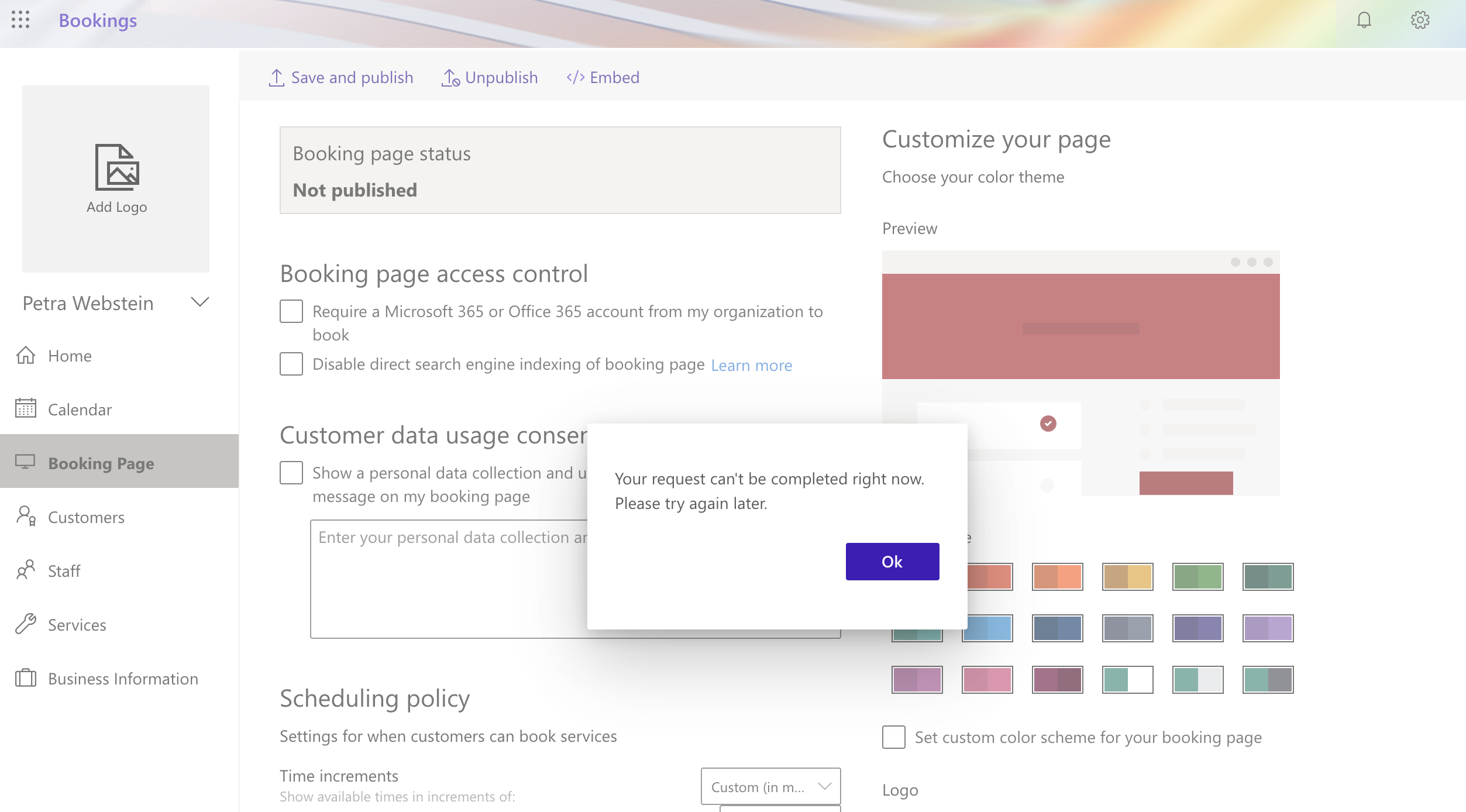Open the Set custom color scheme checkbox

894,737
